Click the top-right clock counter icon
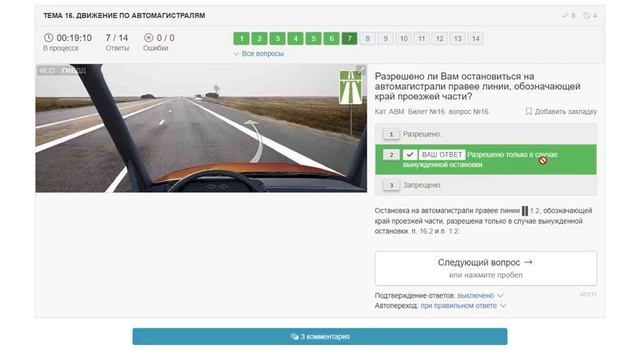 tap(587, 16)
